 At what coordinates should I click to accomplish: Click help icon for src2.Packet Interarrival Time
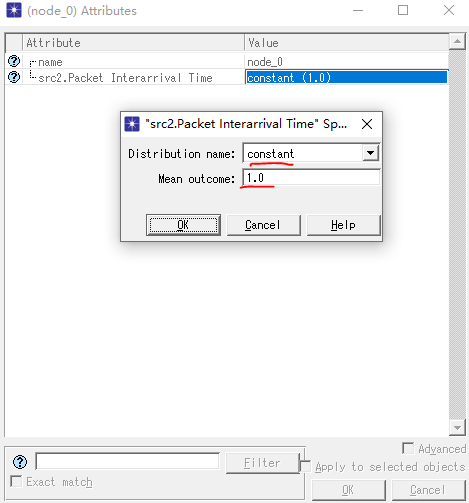14,77
